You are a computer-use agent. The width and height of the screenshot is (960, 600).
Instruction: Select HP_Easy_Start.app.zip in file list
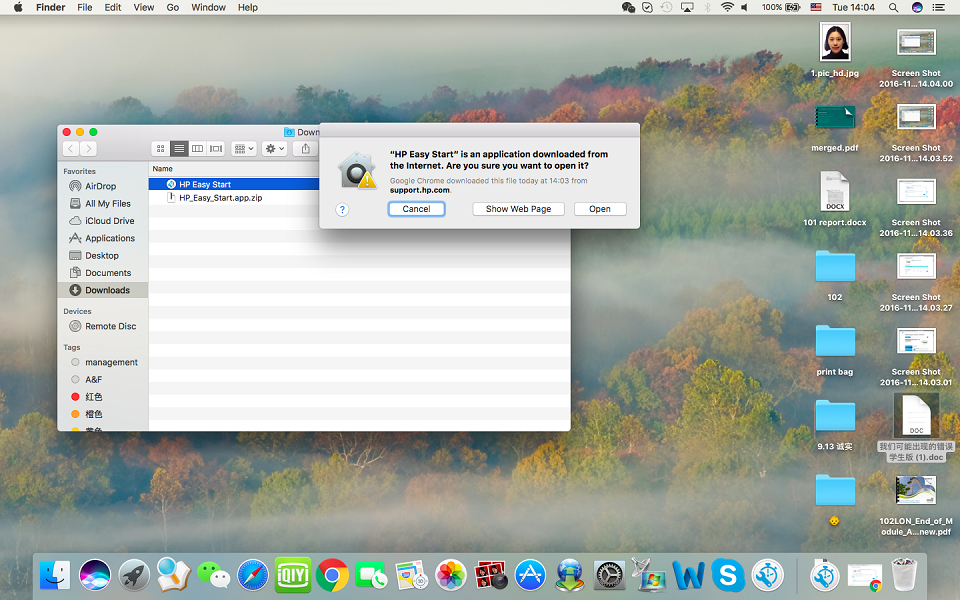click(220, 198)
